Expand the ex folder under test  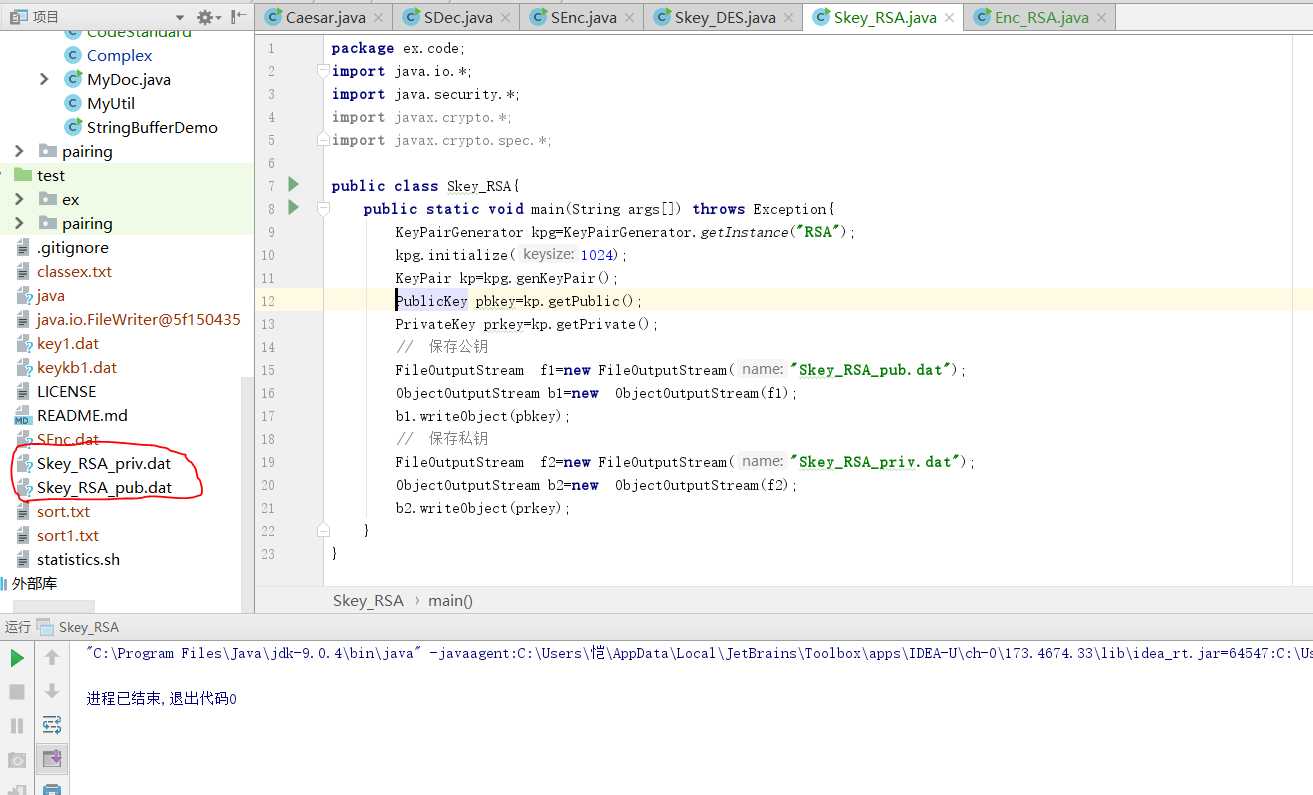click(19, 199)
